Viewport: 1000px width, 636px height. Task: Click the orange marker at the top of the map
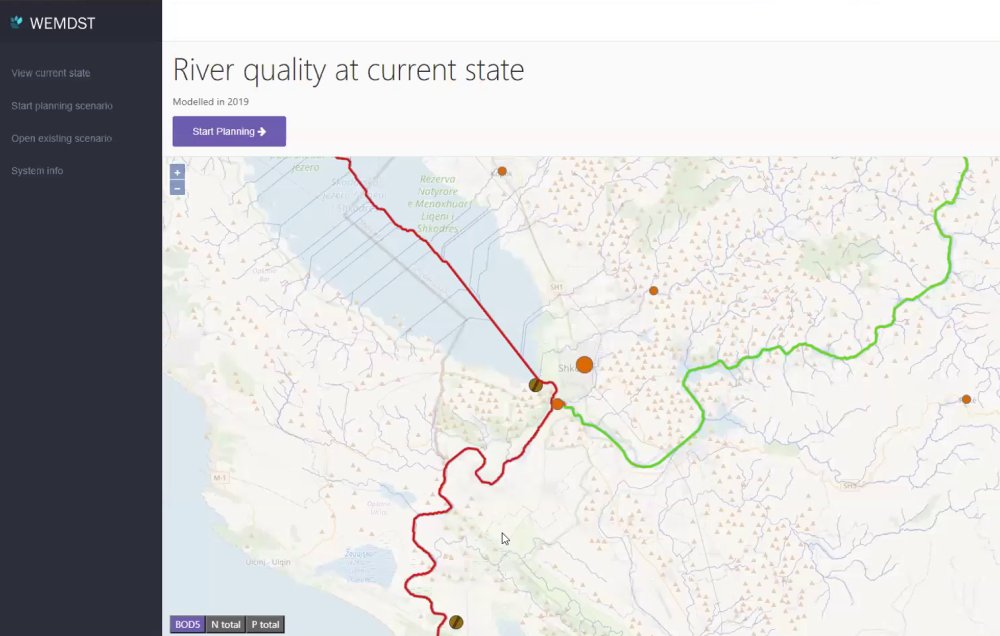click(x=502, y=171)
